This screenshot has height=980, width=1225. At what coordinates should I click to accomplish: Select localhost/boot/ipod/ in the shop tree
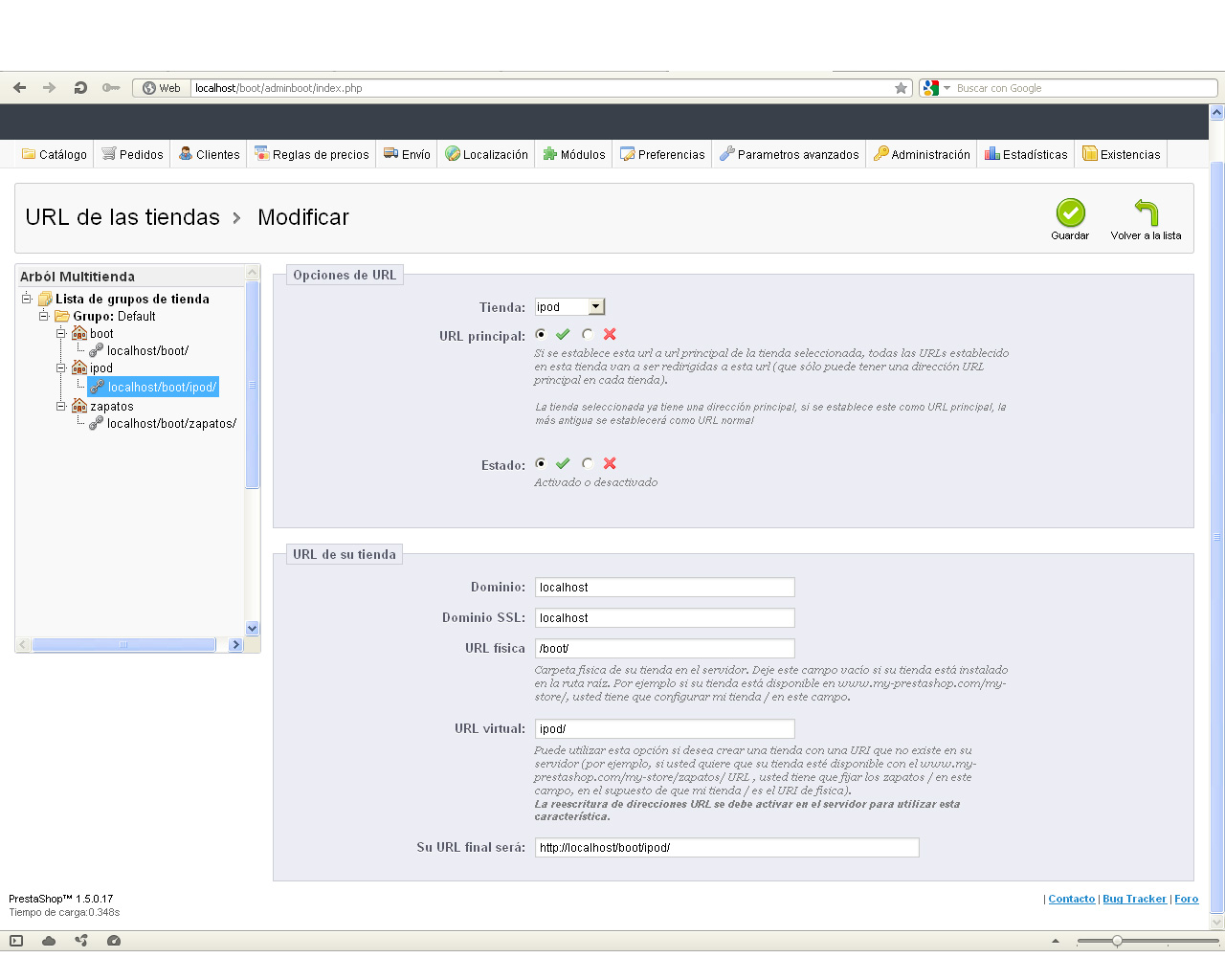[153, 387]
